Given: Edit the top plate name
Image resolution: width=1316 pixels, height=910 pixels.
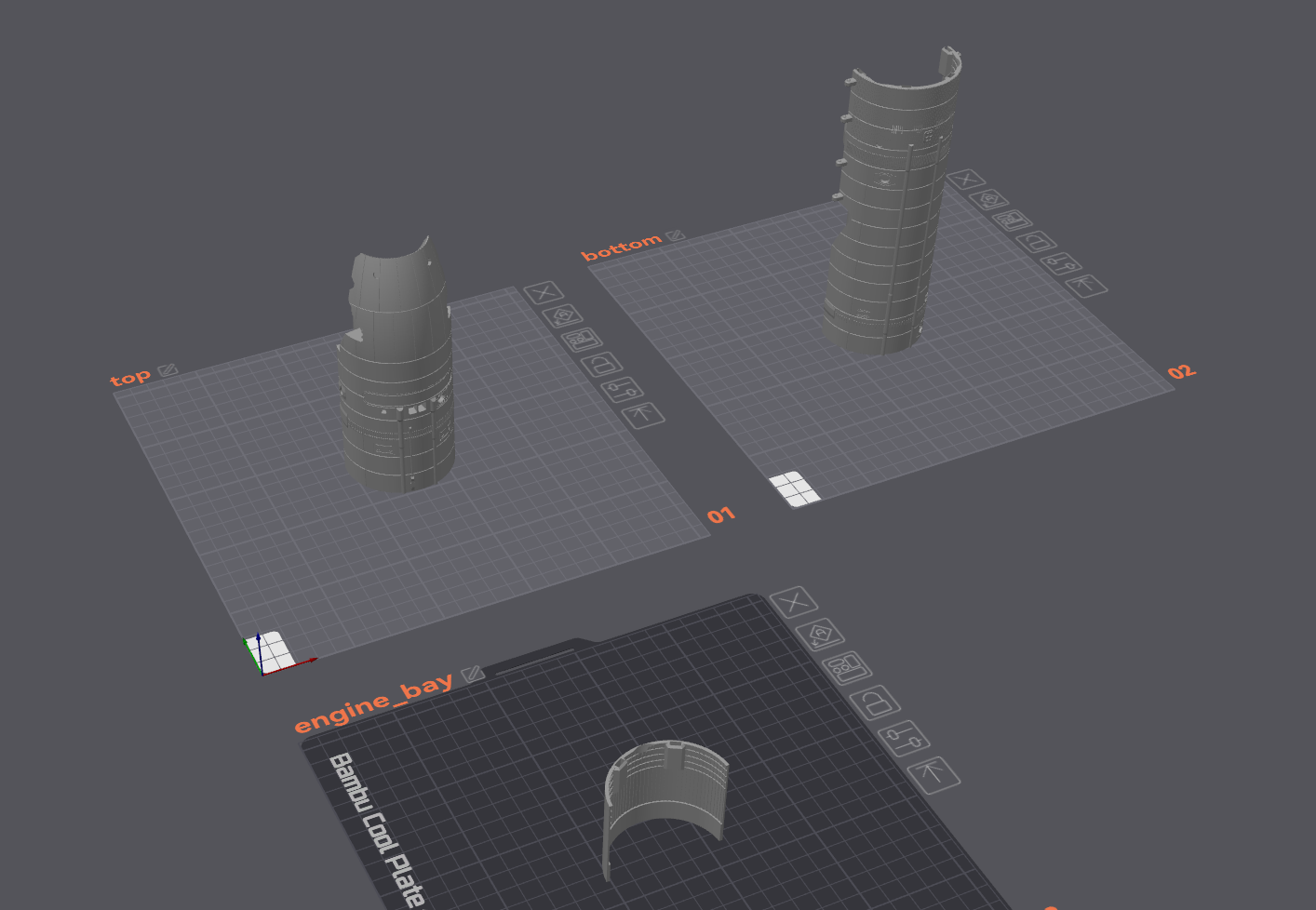Looking at the screenshot, I should tap(168, 370).
